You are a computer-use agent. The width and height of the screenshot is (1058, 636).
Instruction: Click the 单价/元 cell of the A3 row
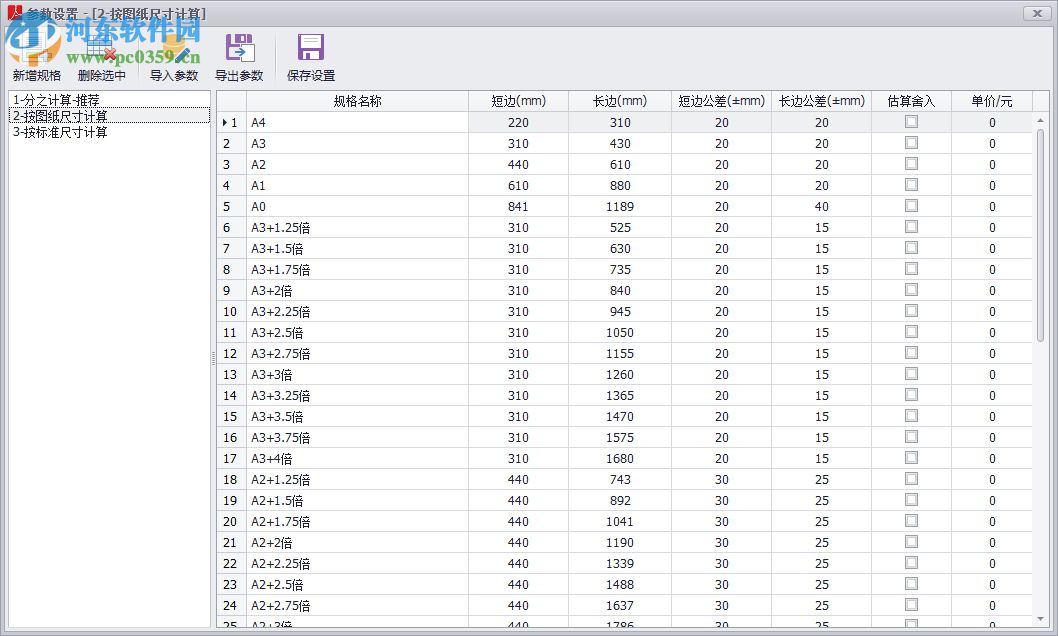[x=991, y=143]
